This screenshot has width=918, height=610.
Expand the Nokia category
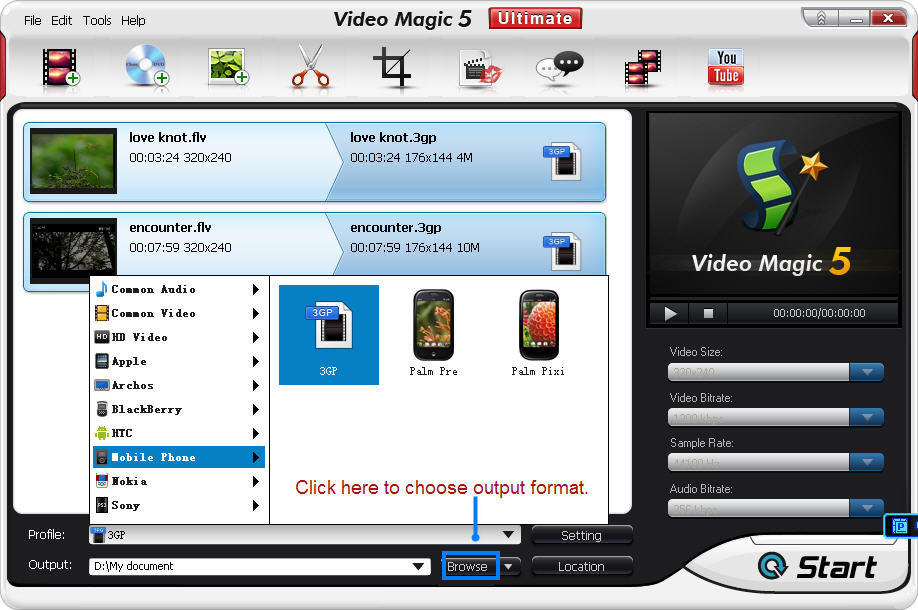click(x=179, y=481)
